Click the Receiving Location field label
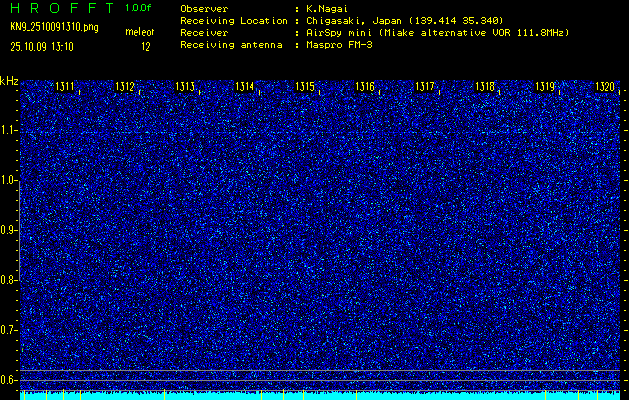Image resolution: width=629 pixels, height=400 pixels. pyautogui.click(x=221, y=20)
